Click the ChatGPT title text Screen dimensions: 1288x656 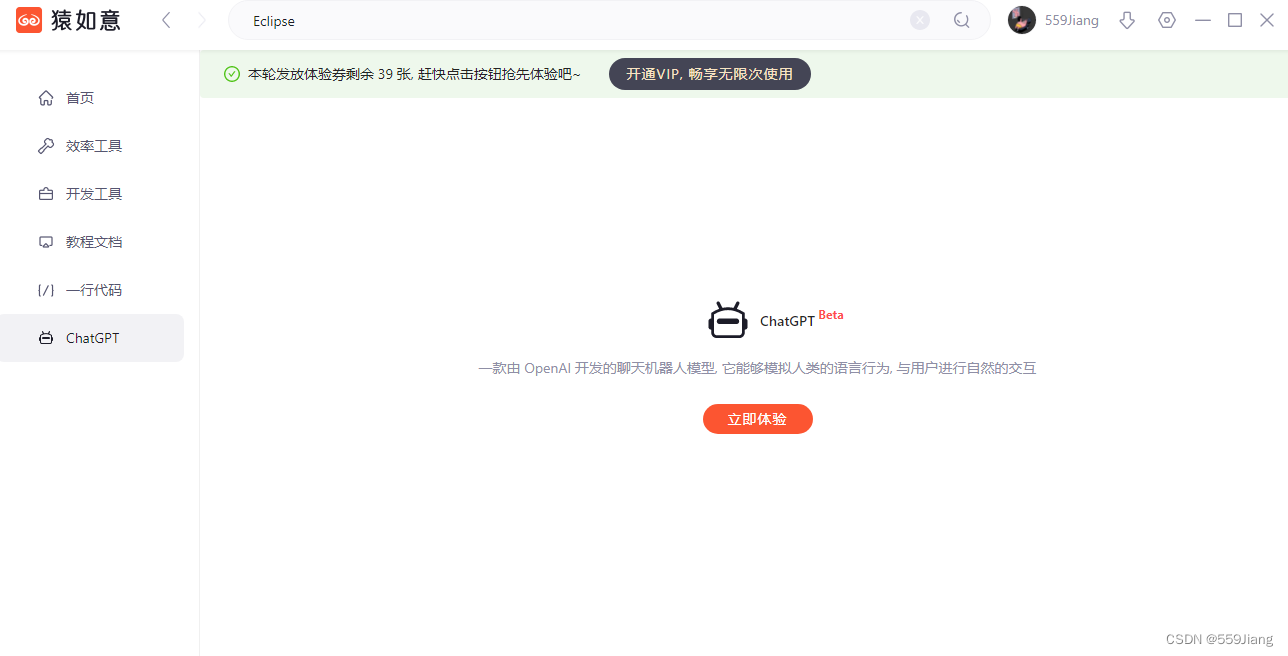[x=787, y=321]
